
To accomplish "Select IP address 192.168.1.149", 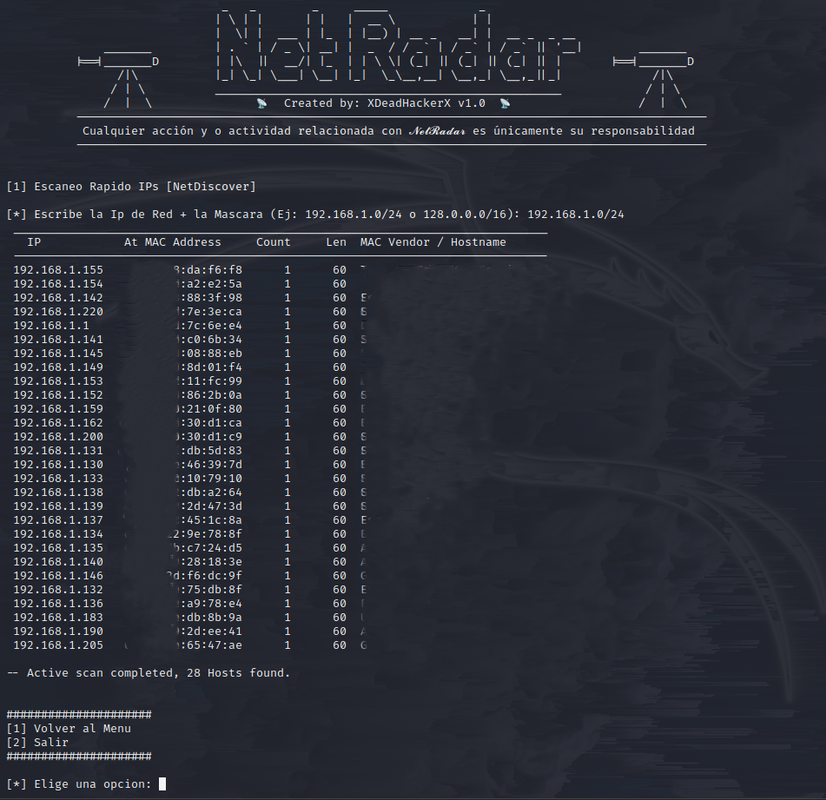I will click(58, 368).
